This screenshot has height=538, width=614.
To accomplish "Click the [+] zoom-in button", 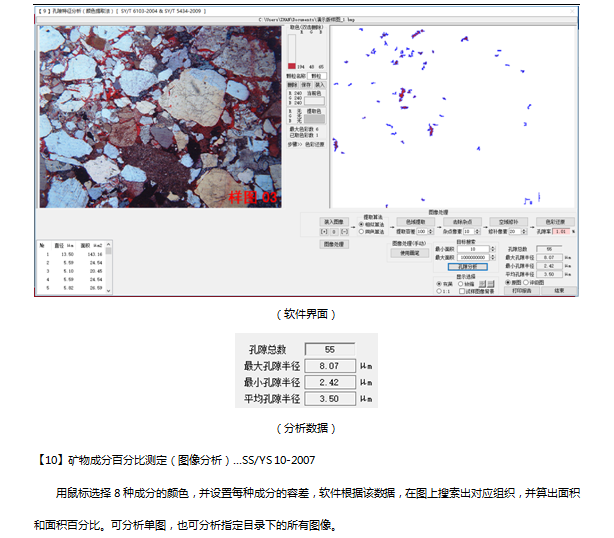I will pyautogui.click(x=323, y=231).
